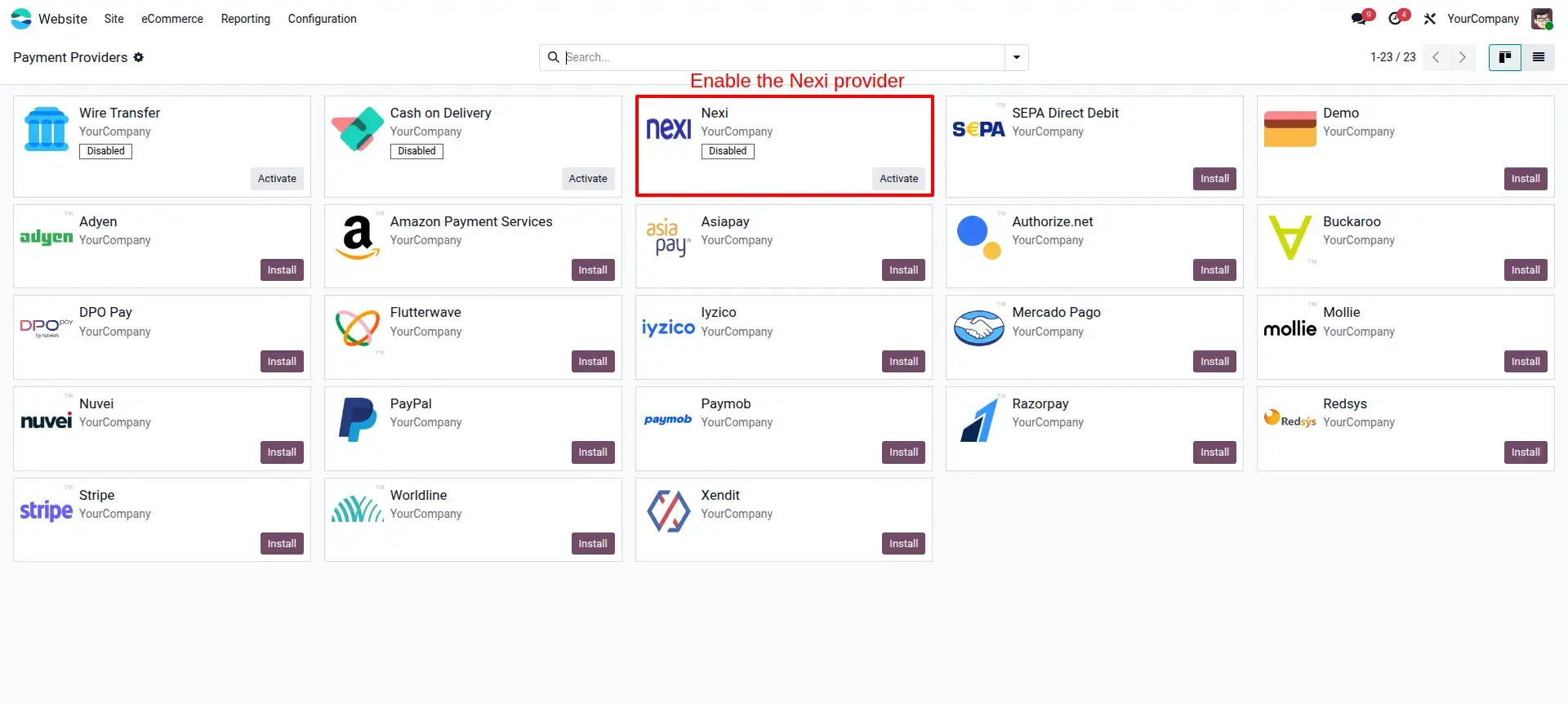
Task: Click the search magnifier icon
Action: pyautogui.click(x=553, y=57)
